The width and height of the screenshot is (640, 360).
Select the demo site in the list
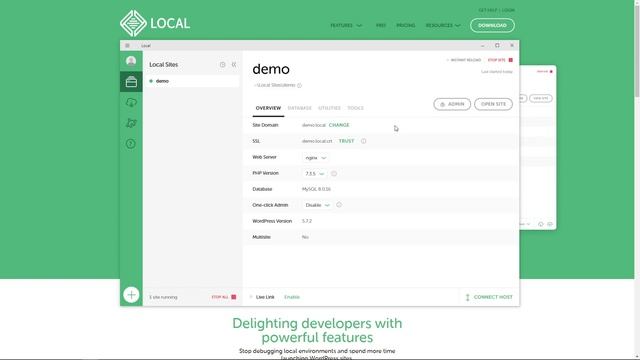pos(192,81)
